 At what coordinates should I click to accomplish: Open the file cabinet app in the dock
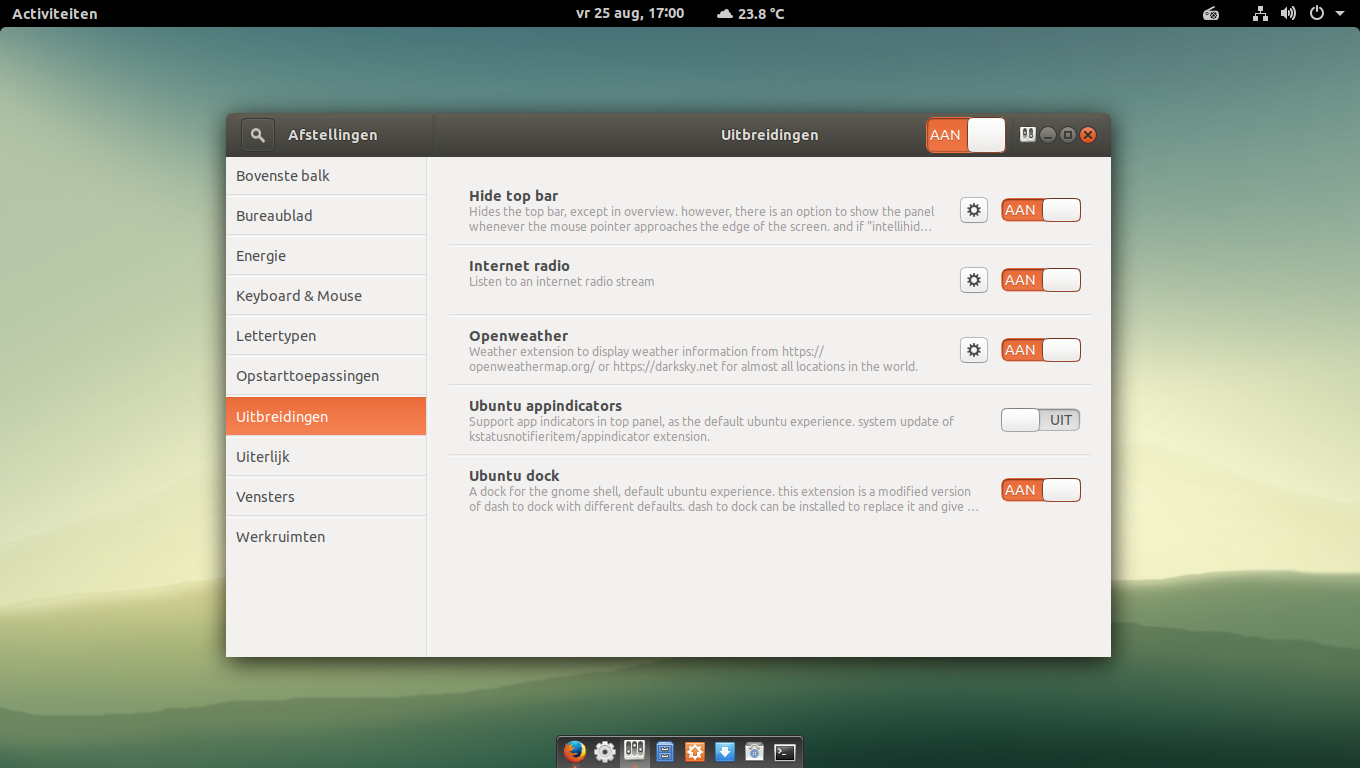[665, 752]
